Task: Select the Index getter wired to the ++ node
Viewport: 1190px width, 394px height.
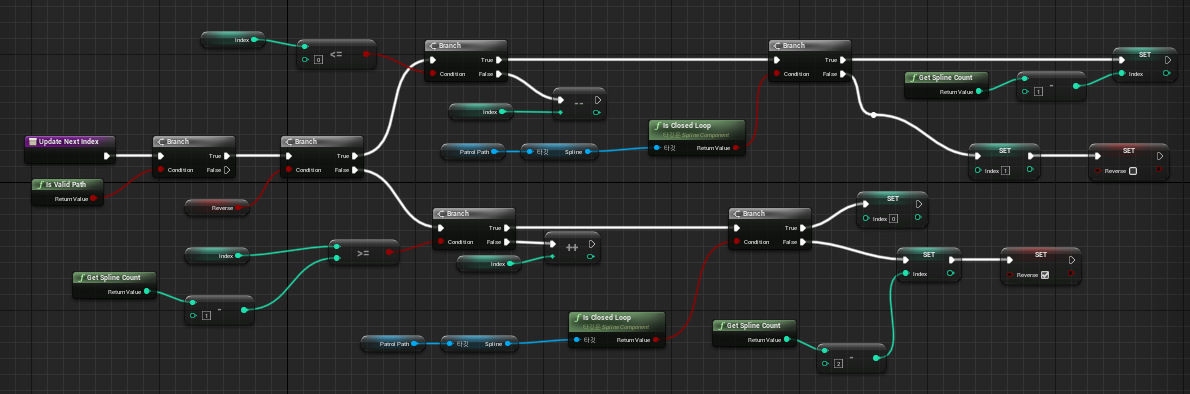Action: [489, 263]
